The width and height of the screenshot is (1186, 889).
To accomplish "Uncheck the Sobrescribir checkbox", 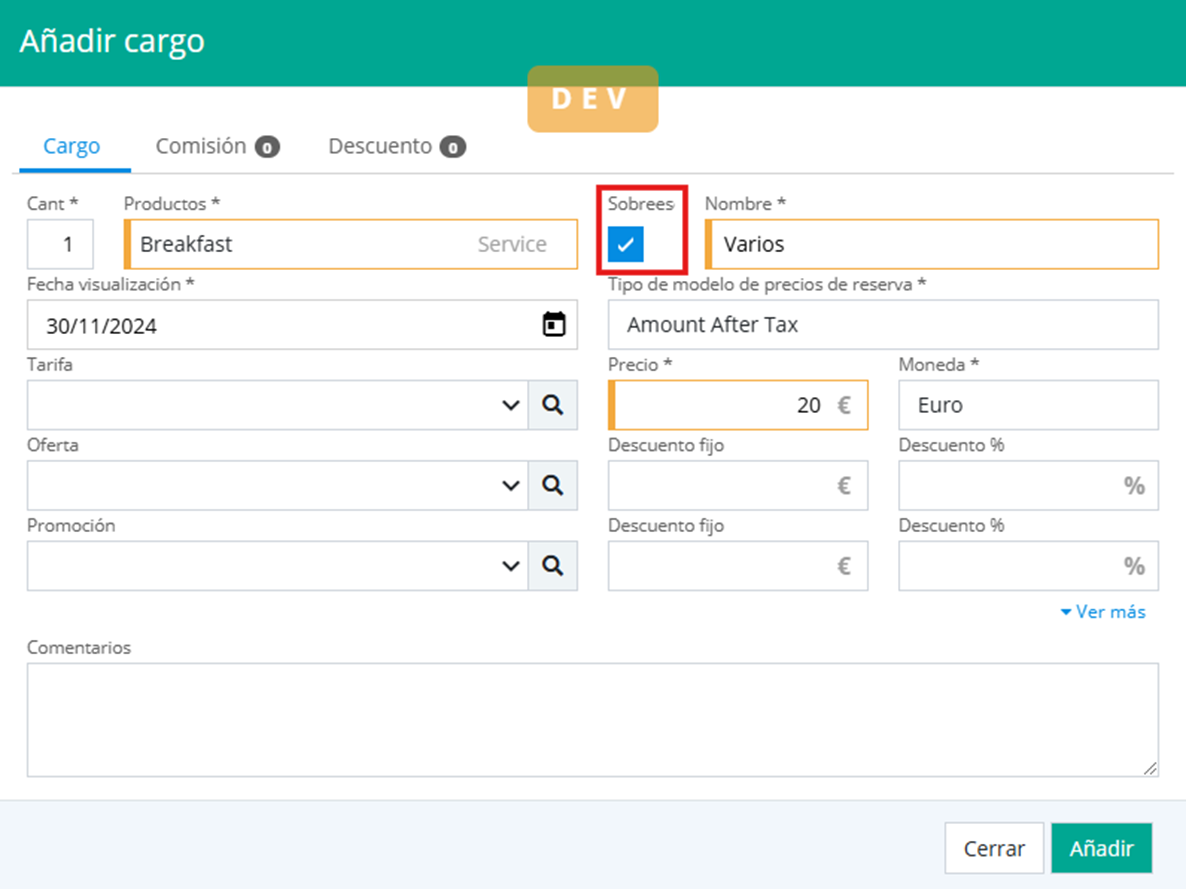I will 626,244.
